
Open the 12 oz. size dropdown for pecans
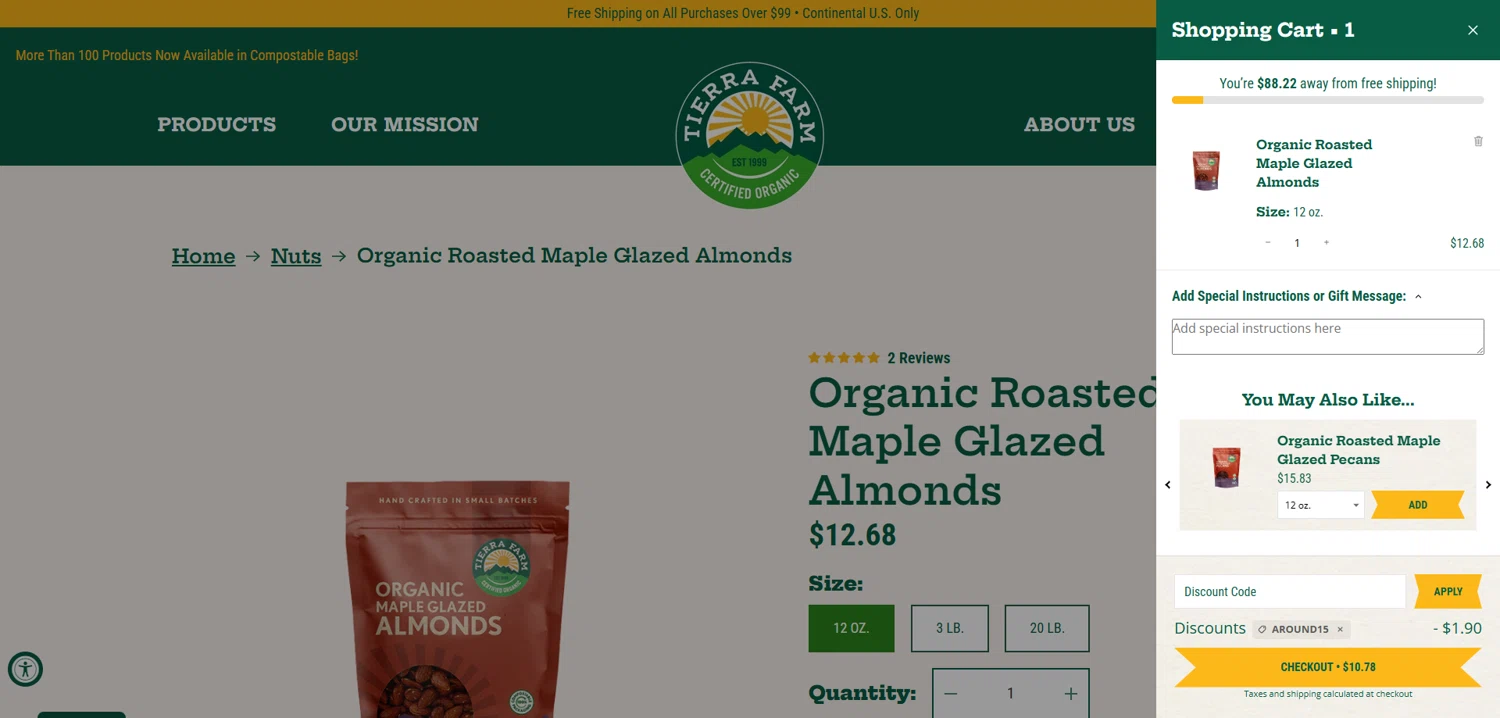tap(1320, 505)
